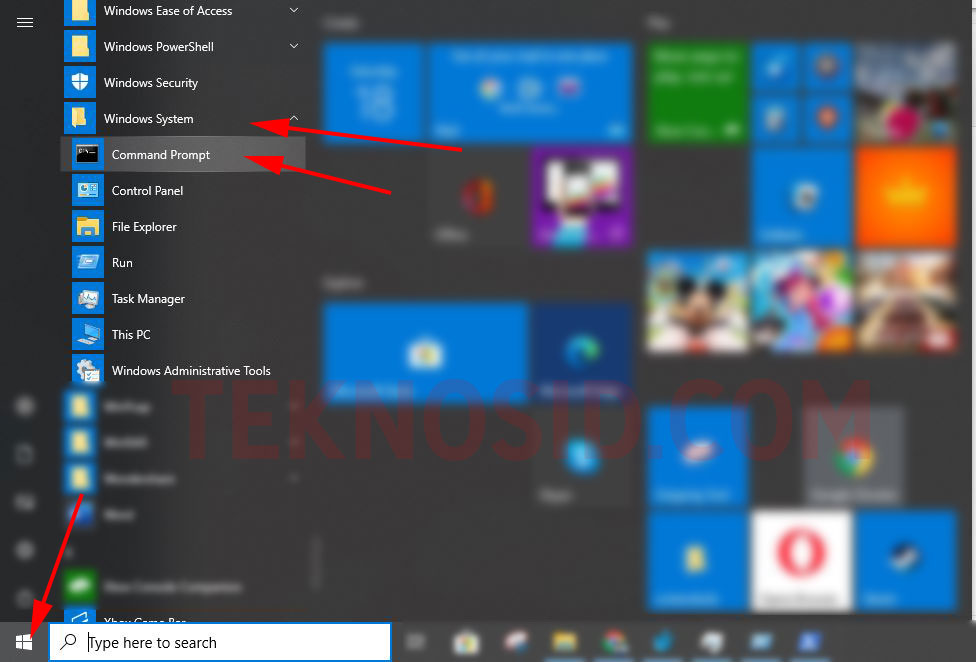The image size is (976, 662).
Task: Open Xbox Console Companion in app list
Action: [184, 587]
